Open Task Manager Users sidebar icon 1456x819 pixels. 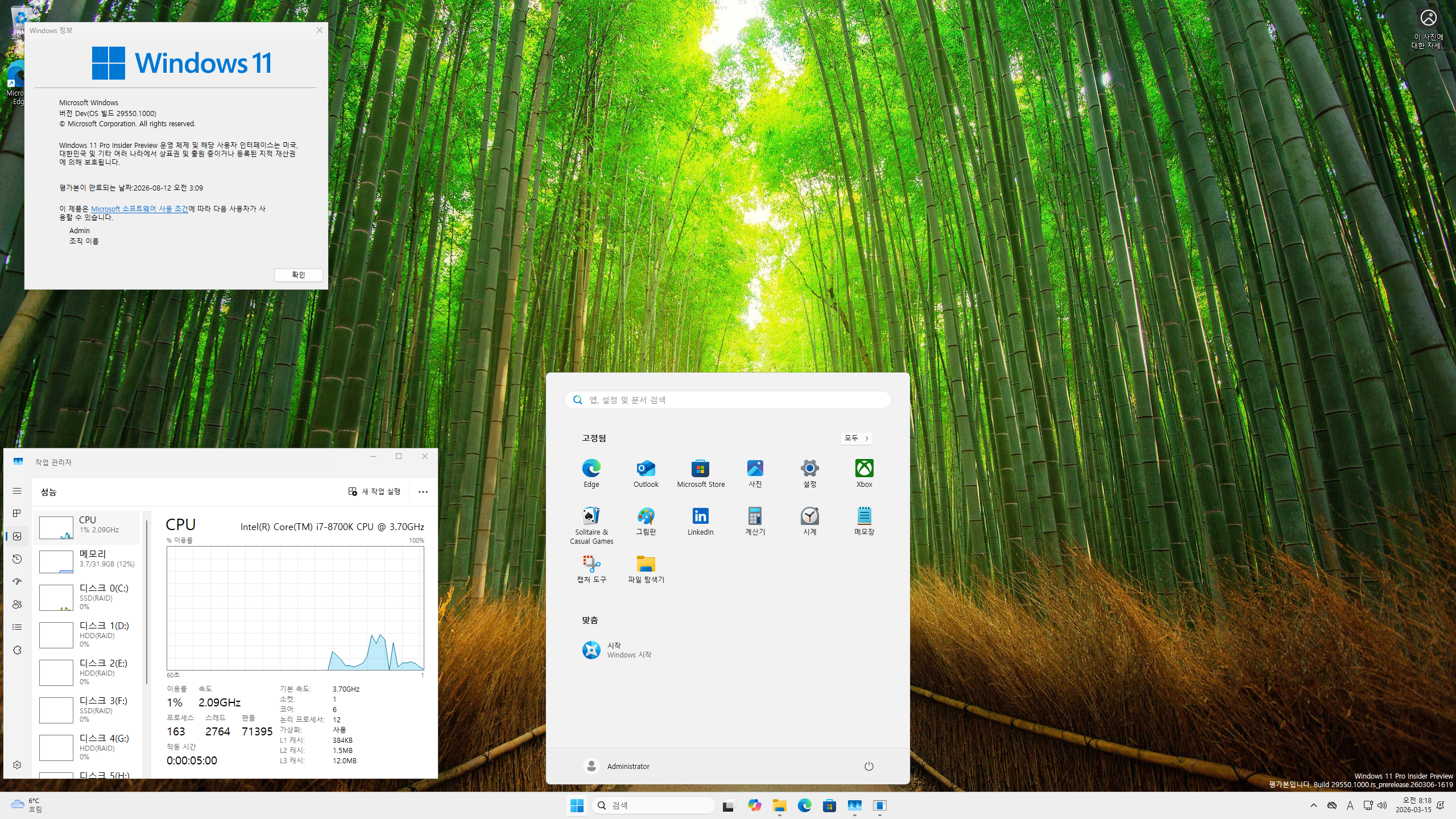click(x=17, y=605)
